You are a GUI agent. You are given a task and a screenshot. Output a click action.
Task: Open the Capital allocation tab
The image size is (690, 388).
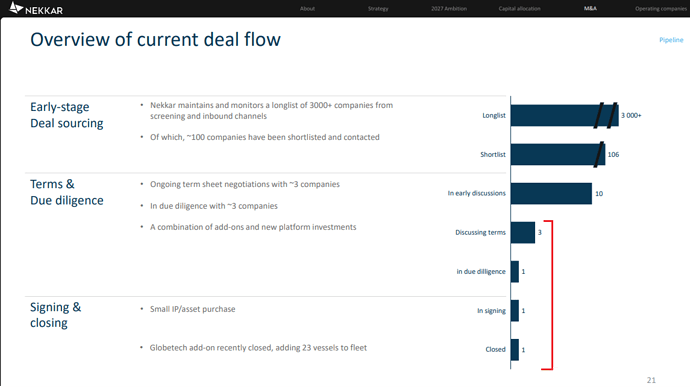(x=519, y=8)
